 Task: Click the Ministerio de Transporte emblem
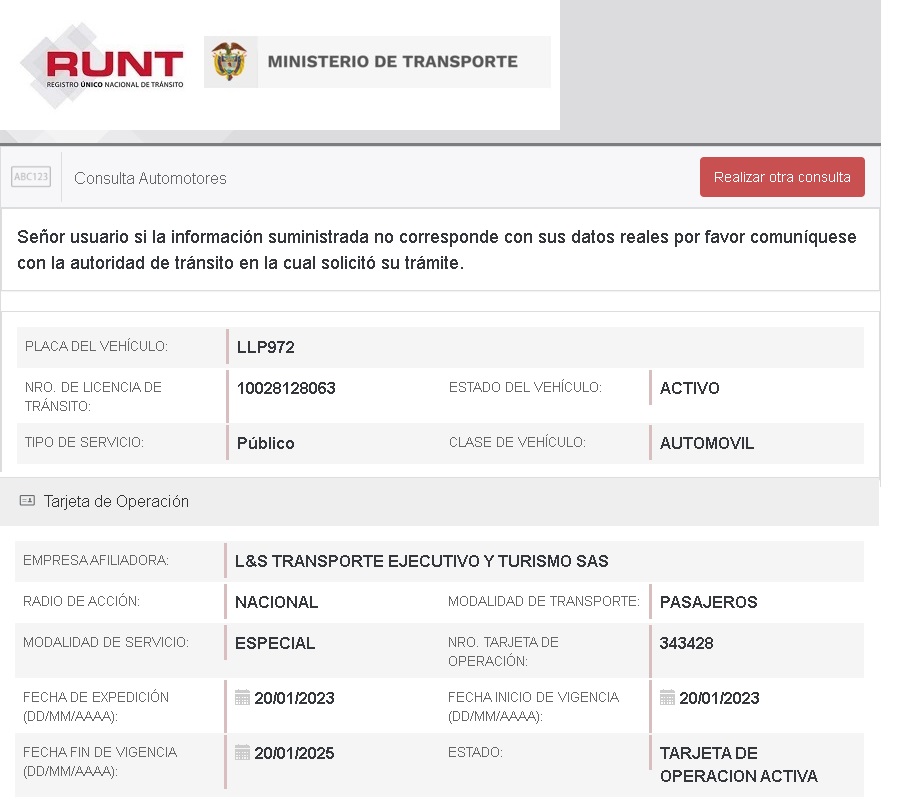pyautogui.click(x=229, y=62)
